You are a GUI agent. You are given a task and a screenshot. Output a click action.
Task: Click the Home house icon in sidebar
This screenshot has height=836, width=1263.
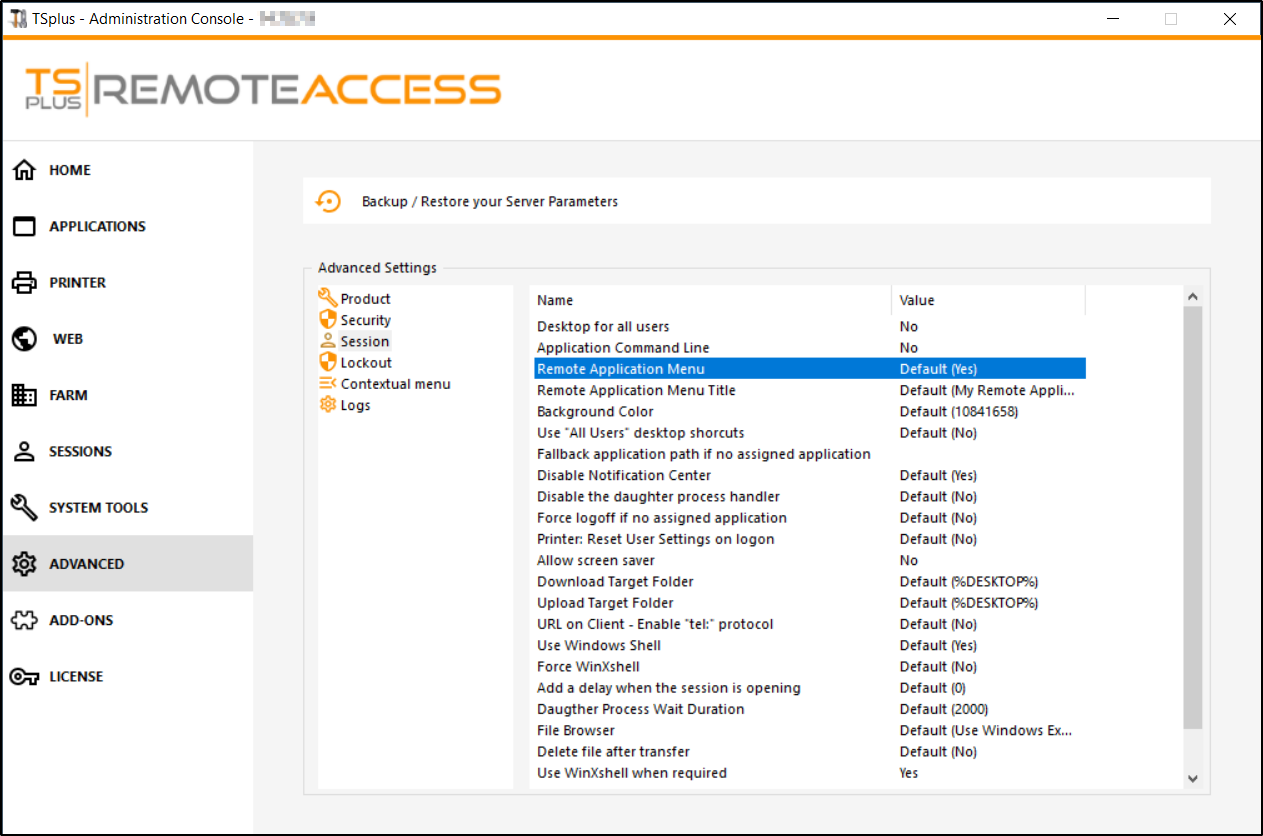[x=24, y=170]
